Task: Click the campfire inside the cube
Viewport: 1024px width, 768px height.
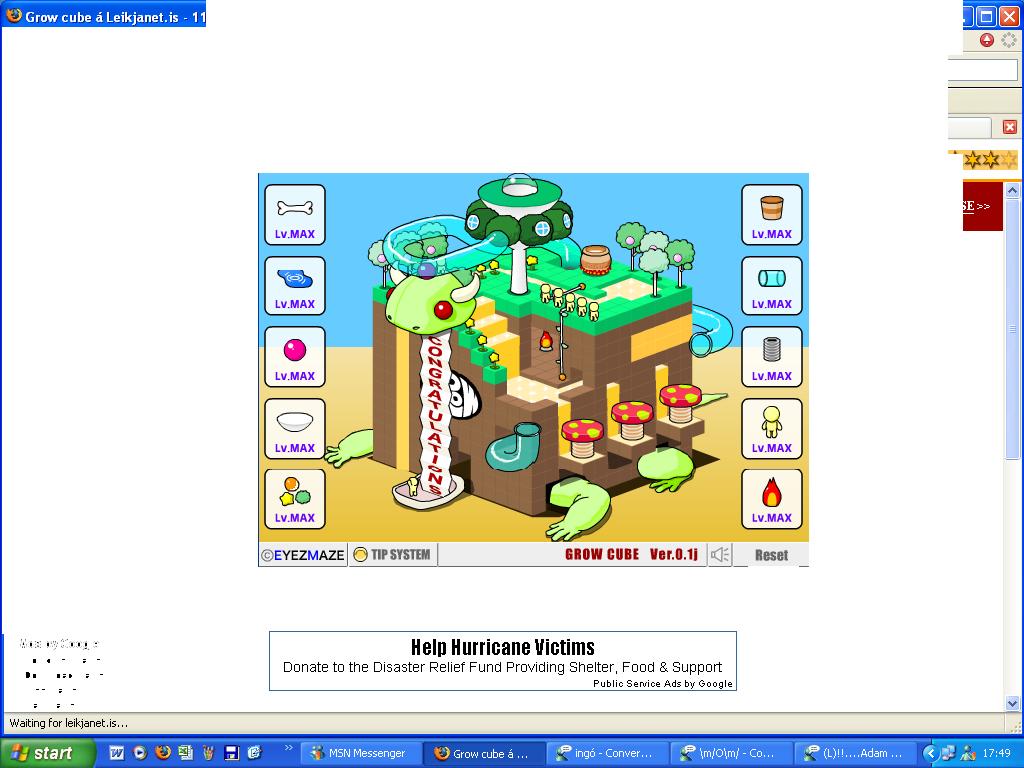Action: click(x=546, y=340)
